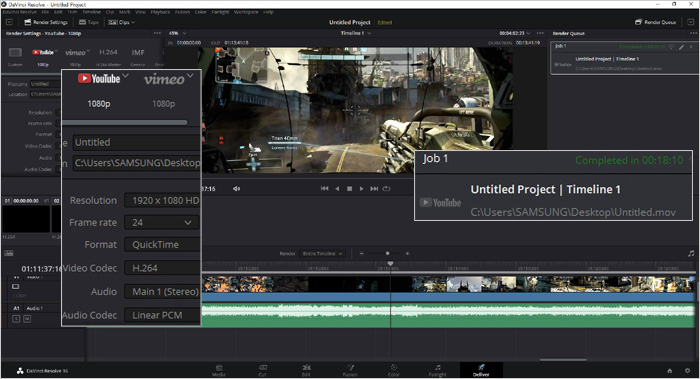The image size is (700, 379).
Task: Open the Trim menu
Action: tap(72, 12)
